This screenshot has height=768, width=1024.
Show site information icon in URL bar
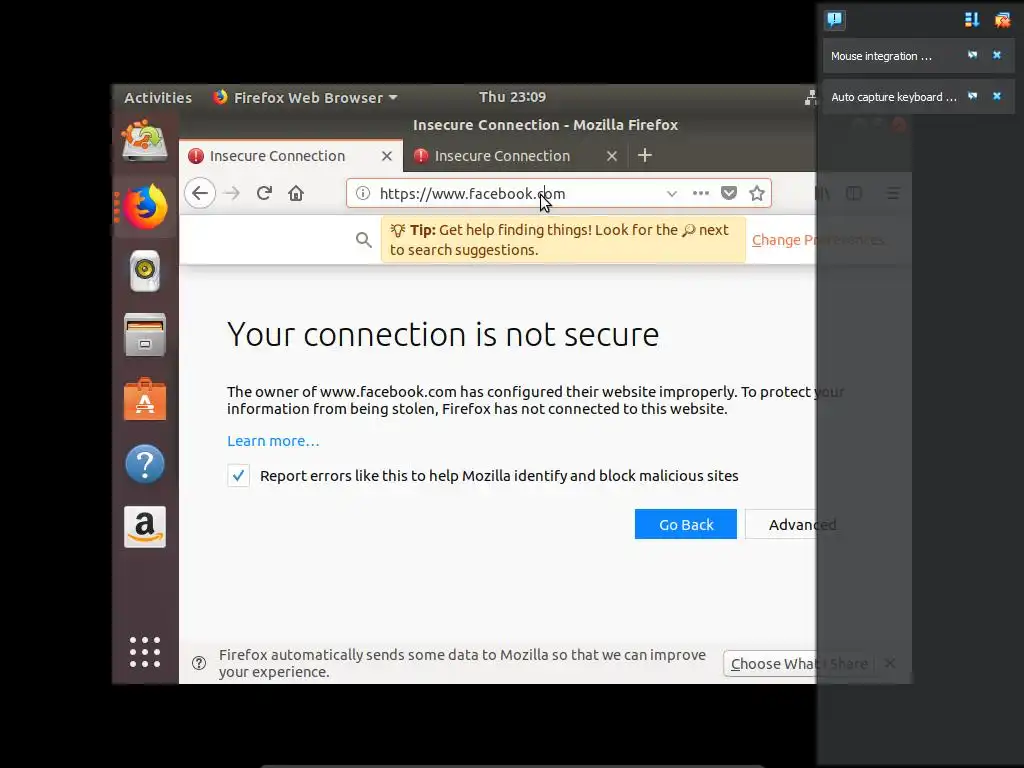pos(363,193)
